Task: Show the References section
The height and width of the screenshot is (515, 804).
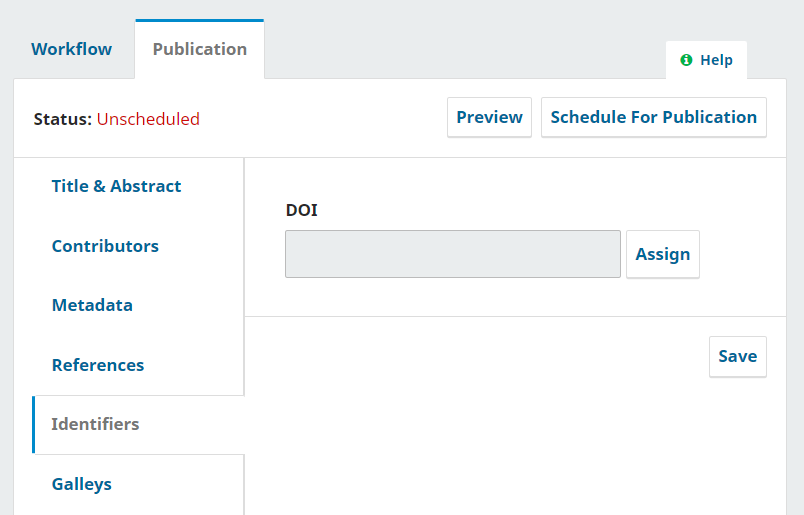Action: tap(98, 365)
